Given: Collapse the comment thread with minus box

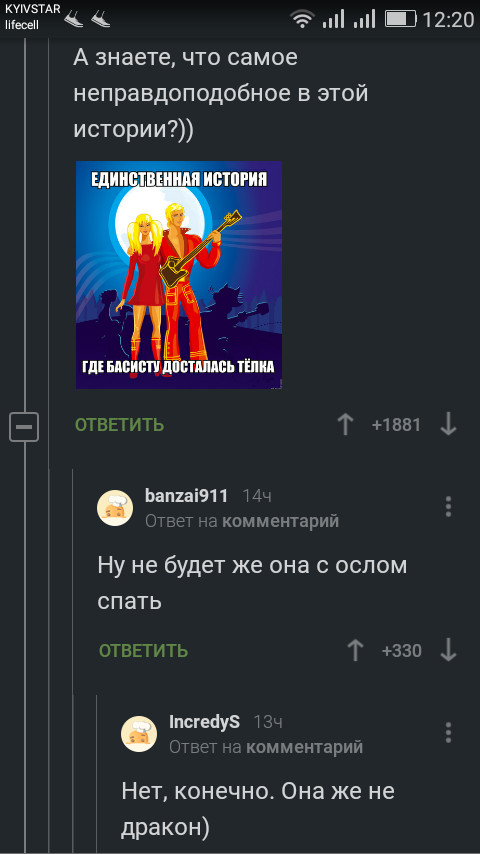Looking at the screenshot, I should tap(24, 426).
